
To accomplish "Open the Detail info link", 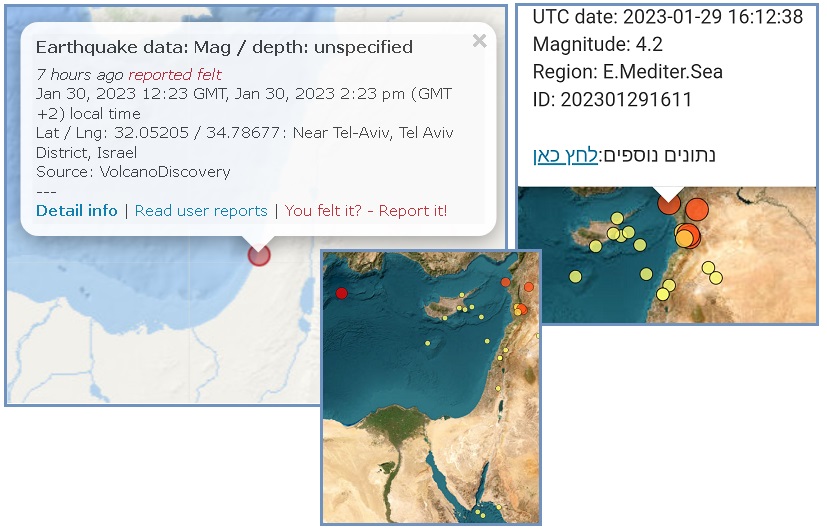I will click(76, 210).
